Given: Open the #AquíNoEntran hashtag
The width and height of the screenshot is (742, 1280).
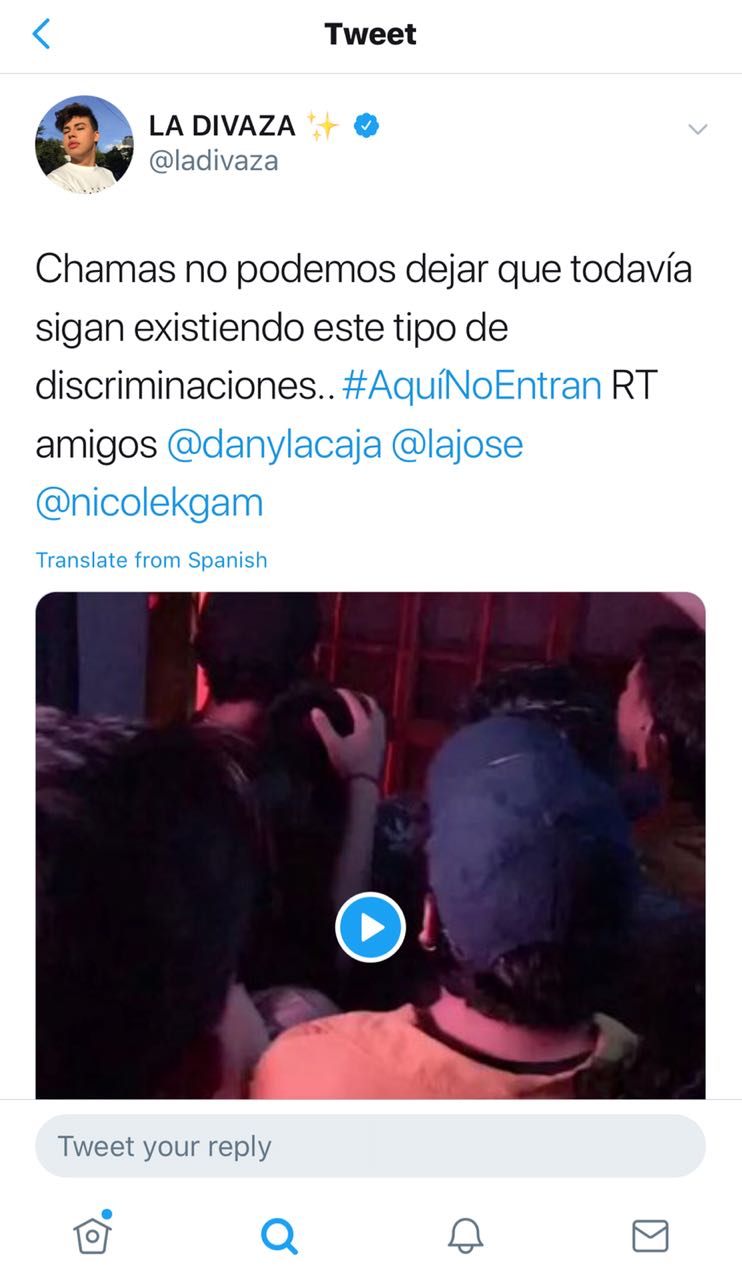Looking at the screenshot, I should pos(471,385).
